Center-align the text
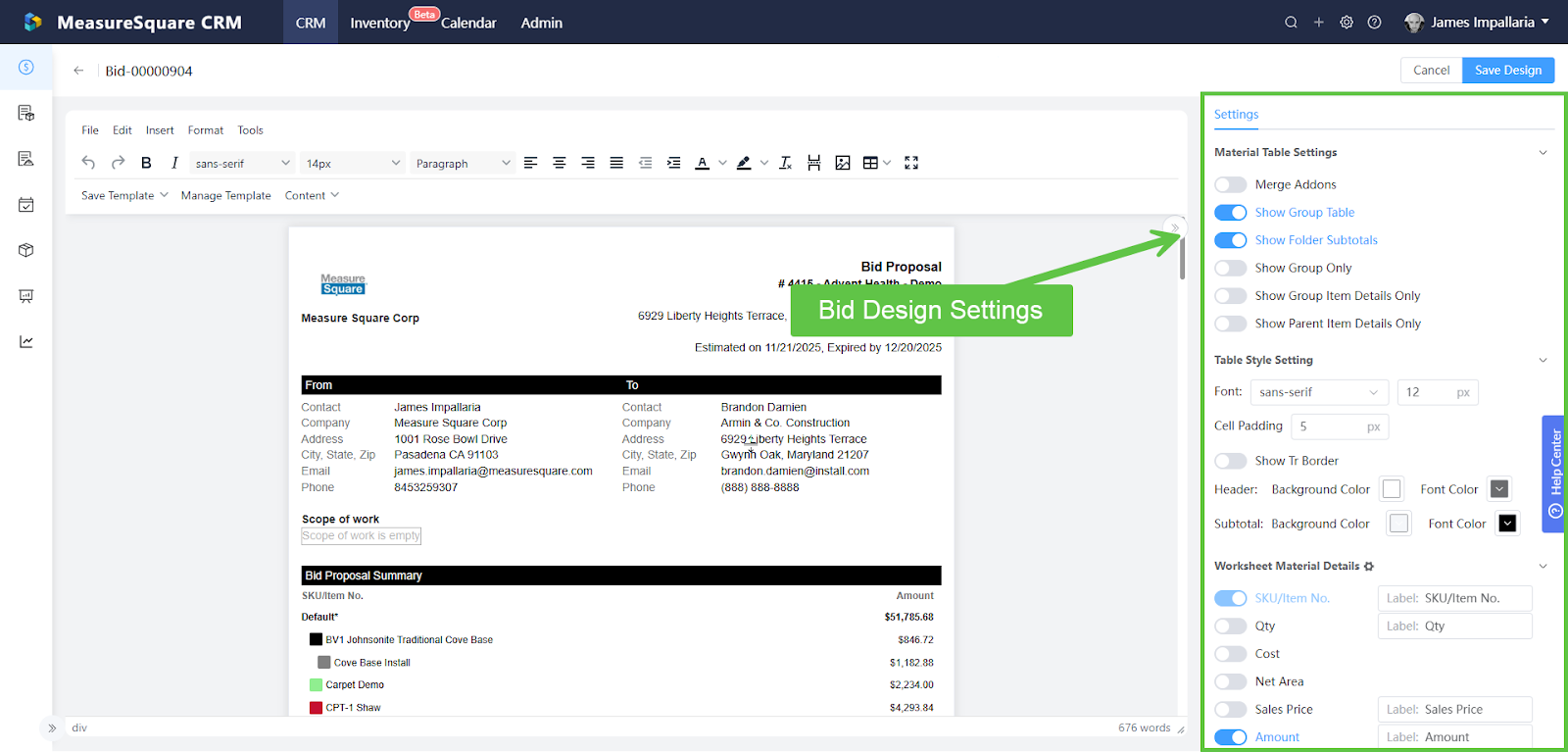 tap(559, 163)
